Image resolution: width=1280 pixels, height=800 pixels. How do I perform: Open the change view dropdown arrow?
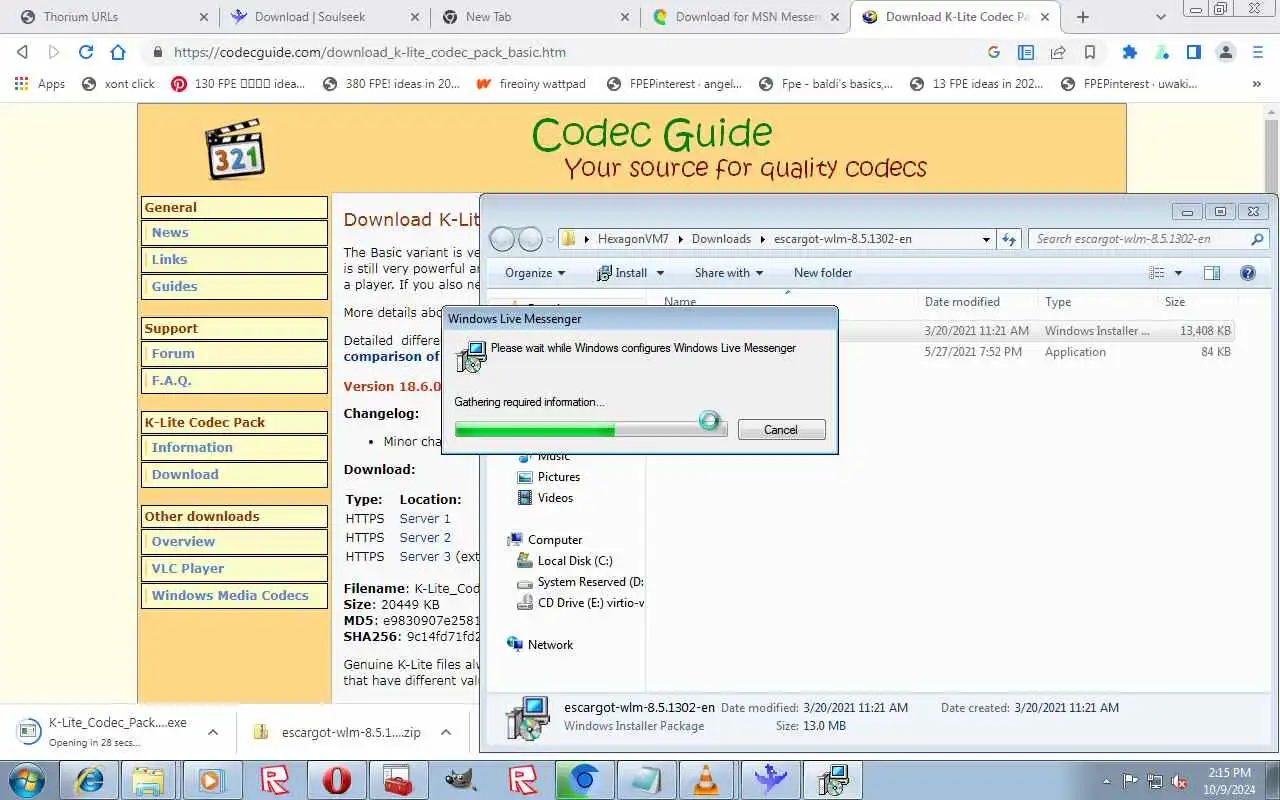click(x=1178, y=273)
